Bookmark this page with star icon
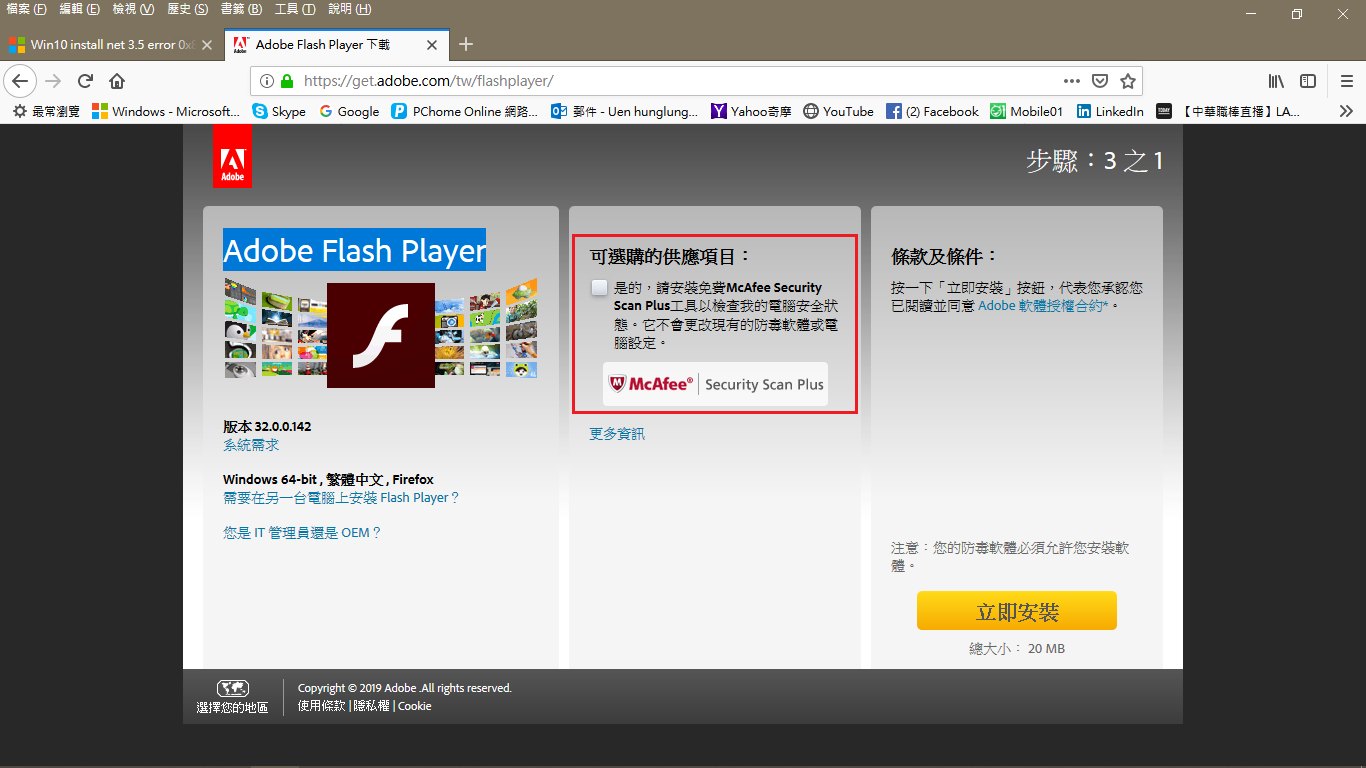 1127,81
